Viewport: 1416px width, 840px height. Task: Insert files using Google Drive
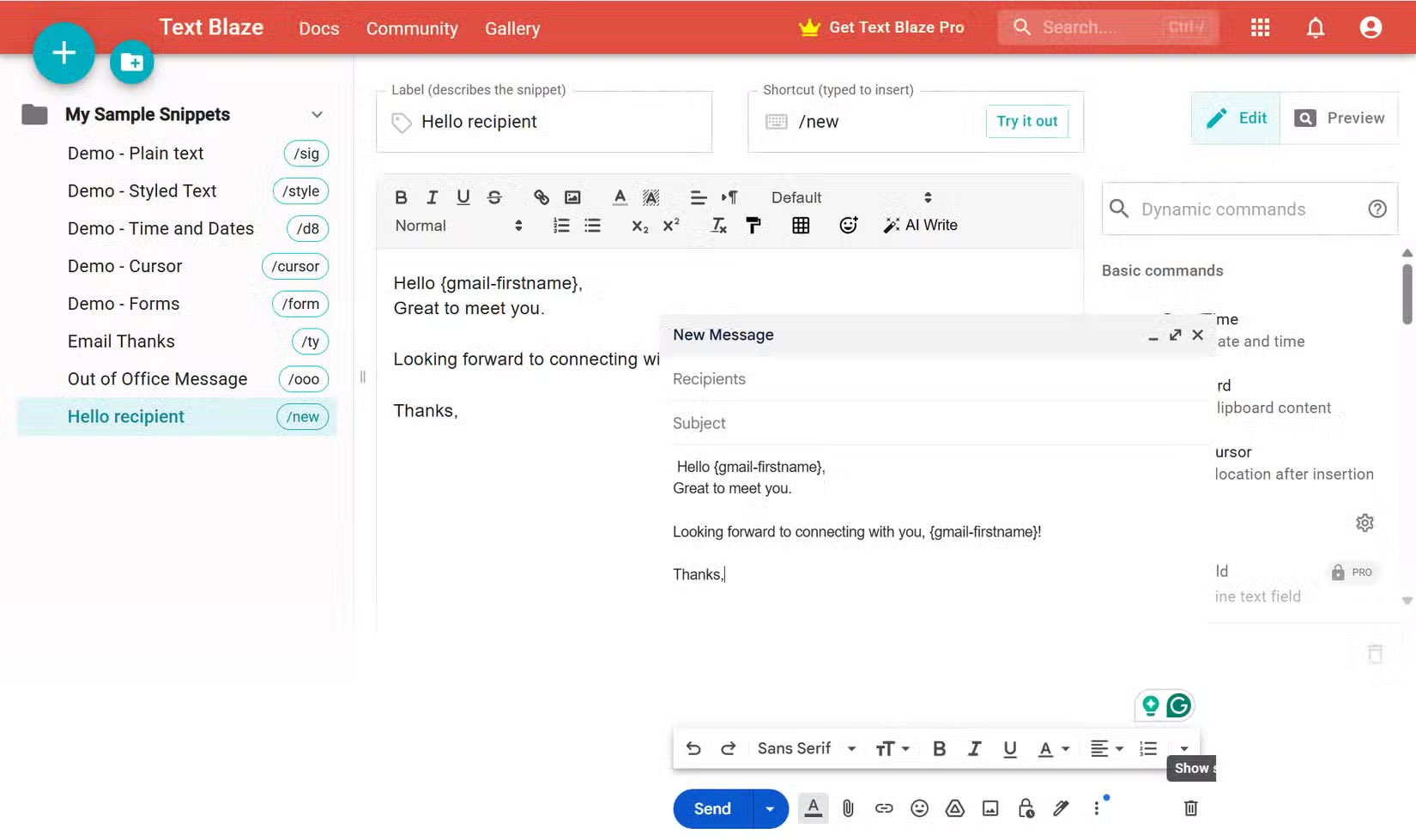954,807
